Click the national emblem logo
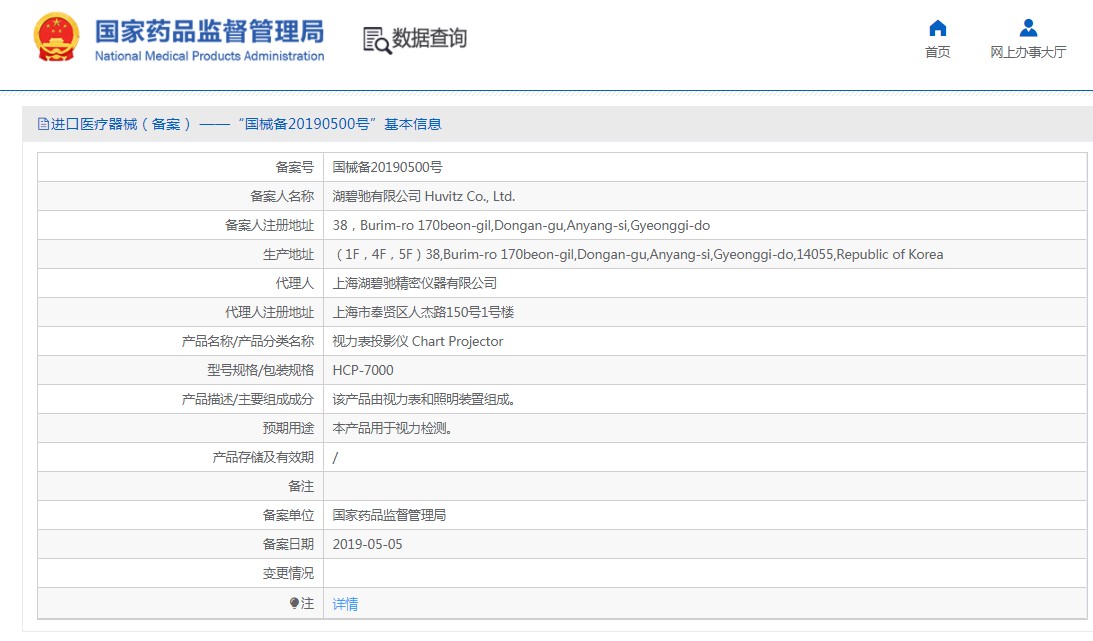The height and width of the screenshot is (641, 1093). (x=56, y=36)
